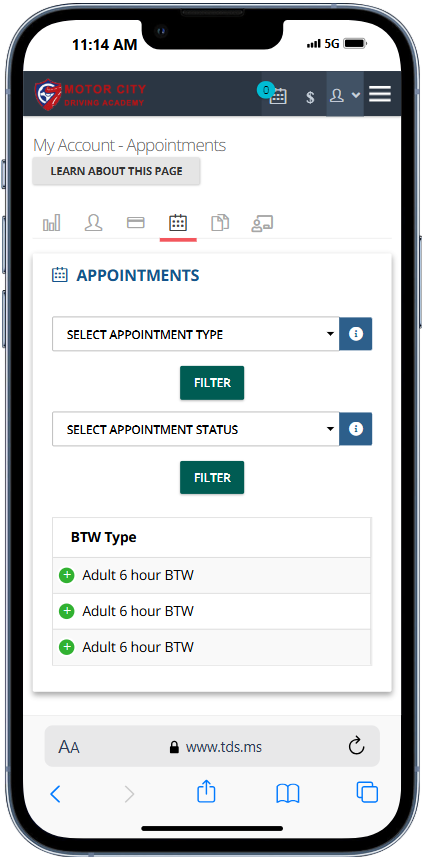Switch to the bar chart progress tab

point(52,222)
